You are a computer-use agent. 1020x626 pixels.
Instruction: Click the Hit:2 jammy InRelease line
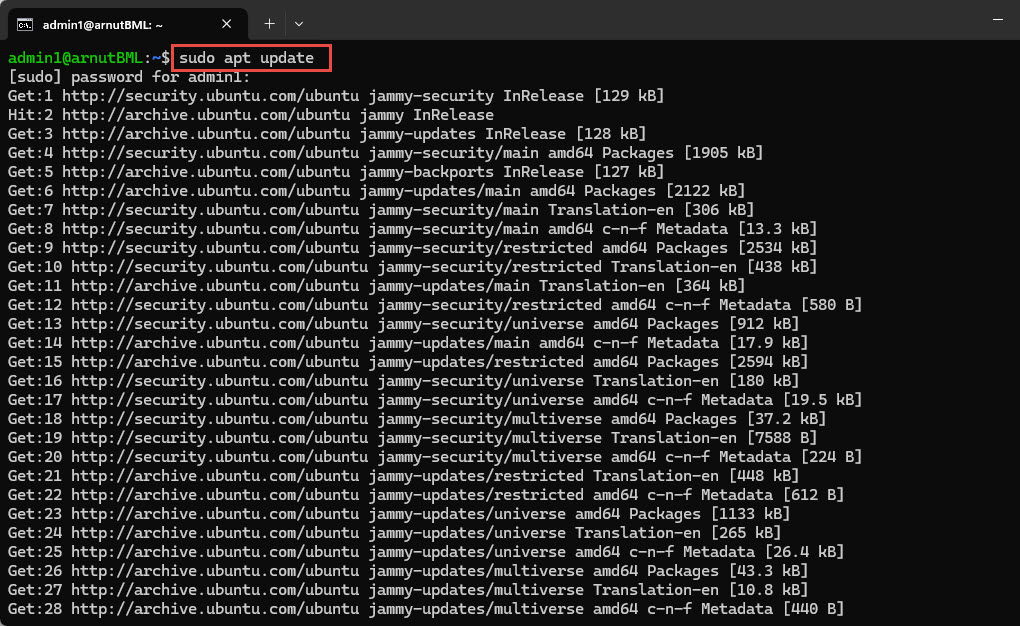coord(250,115)
